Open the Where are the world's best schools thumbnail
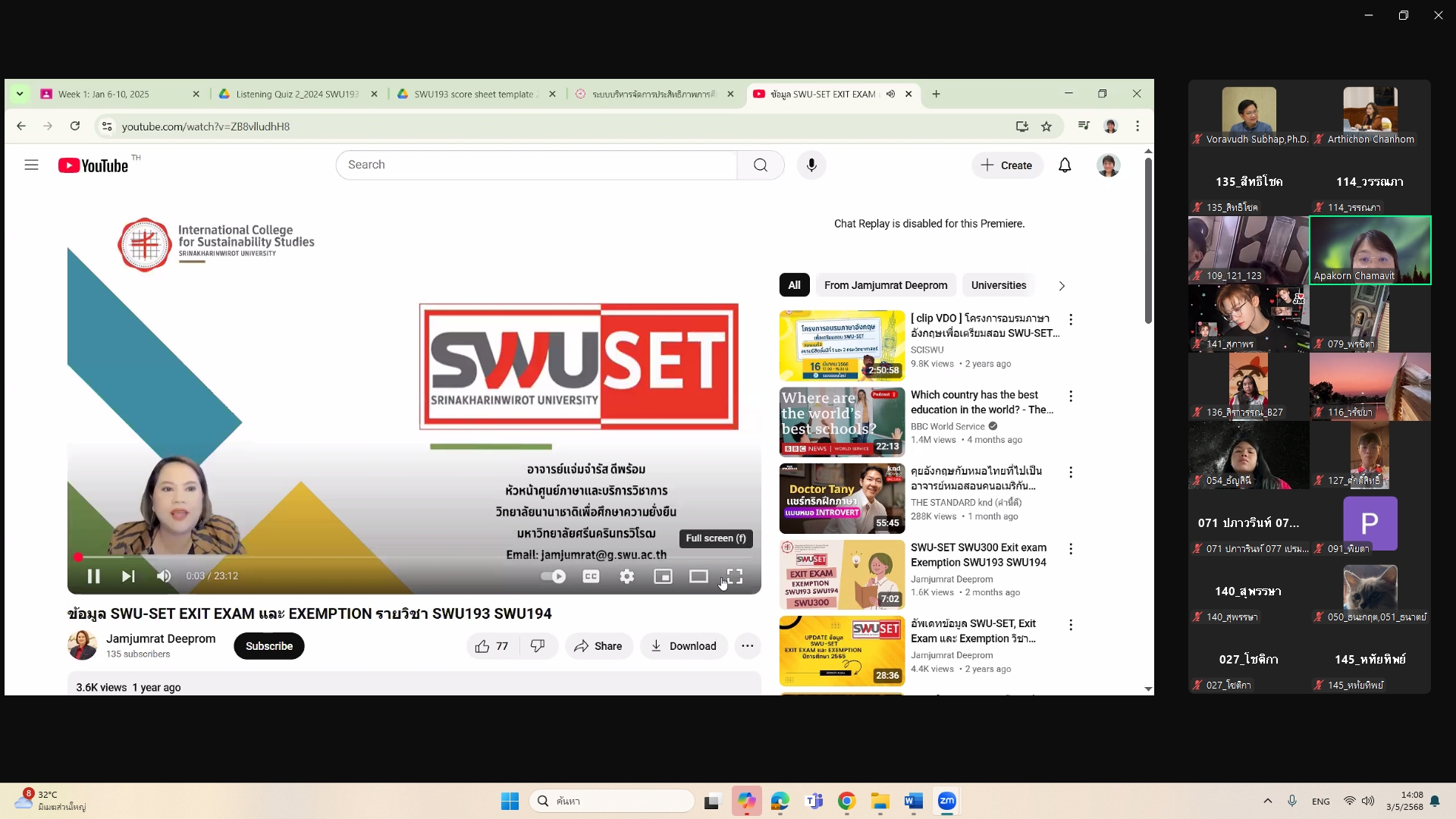1456x819 pixels. [842, 422]
